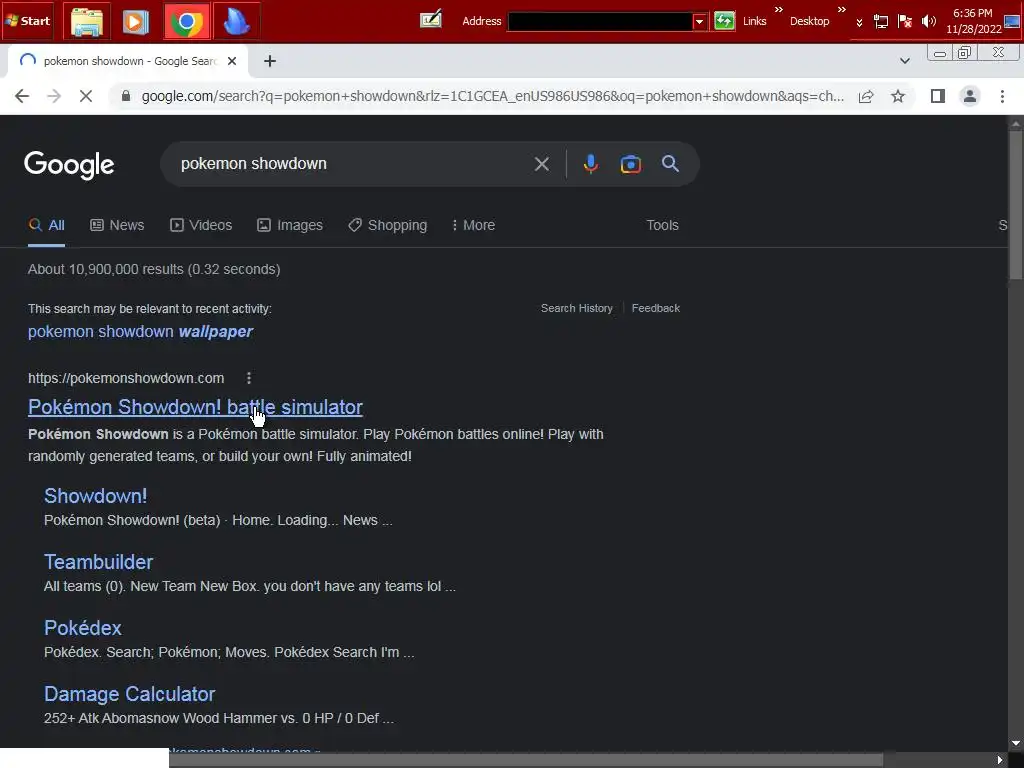The image size is (1024, 768).
Task: Open the Teambuilder sitelink
Action: (x=99, y=562)
